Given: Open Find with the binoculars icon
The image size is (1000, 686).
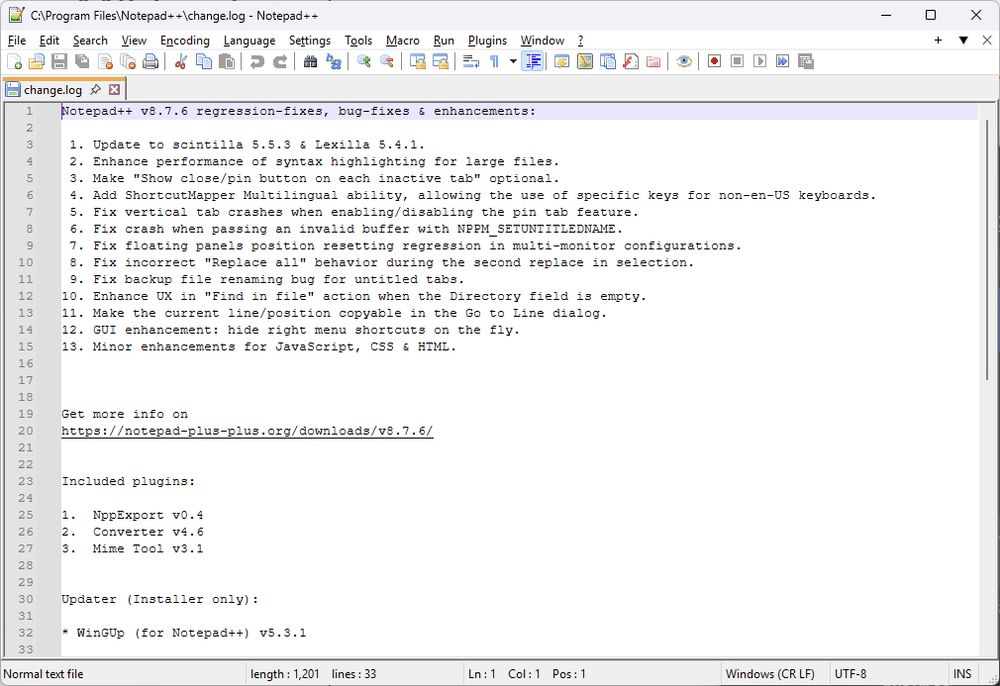Looking at the screenshot, I should click(310, 61).
